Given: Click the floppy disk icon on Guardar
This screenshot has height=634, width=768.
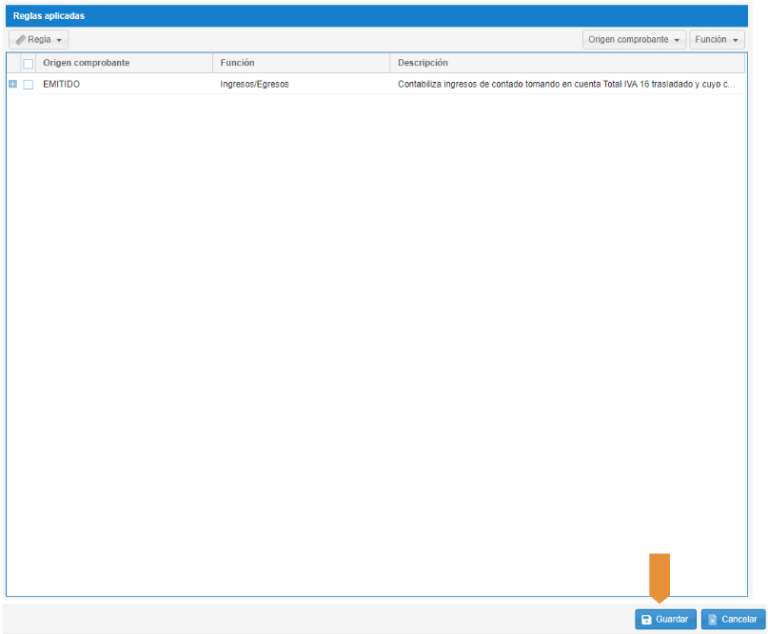Looking at the screenshot, I should pyautogui.click(x=646, y=620).
